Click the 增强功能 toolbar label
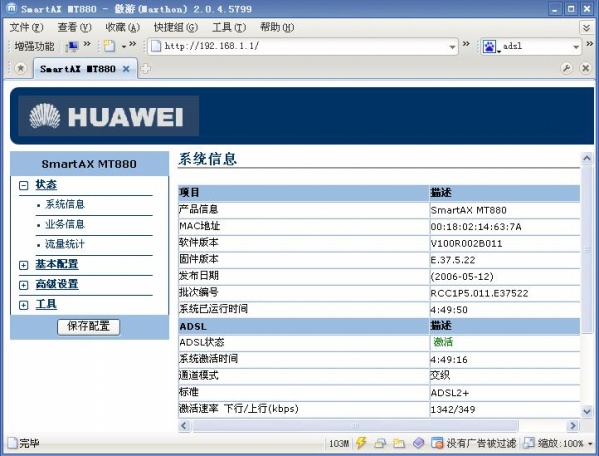 pyautogui.click(x=34, y=47)
